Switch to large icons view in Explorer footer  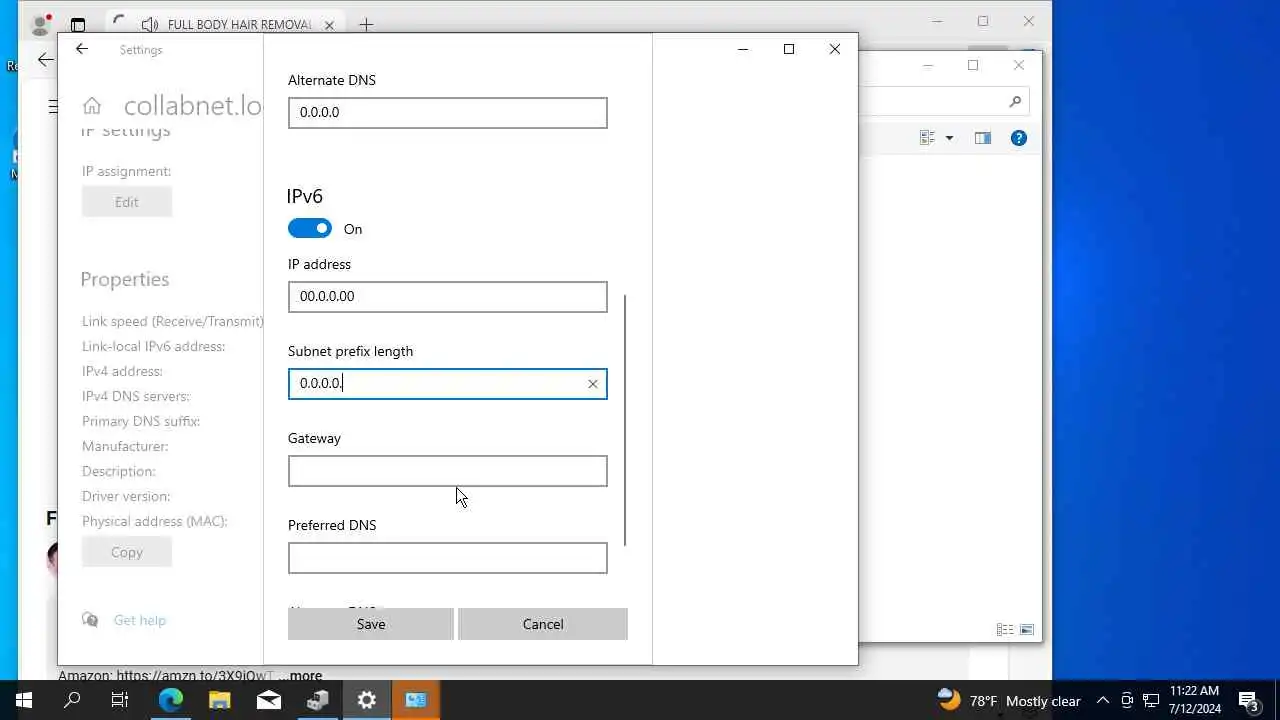click(x=1026, y=629)
